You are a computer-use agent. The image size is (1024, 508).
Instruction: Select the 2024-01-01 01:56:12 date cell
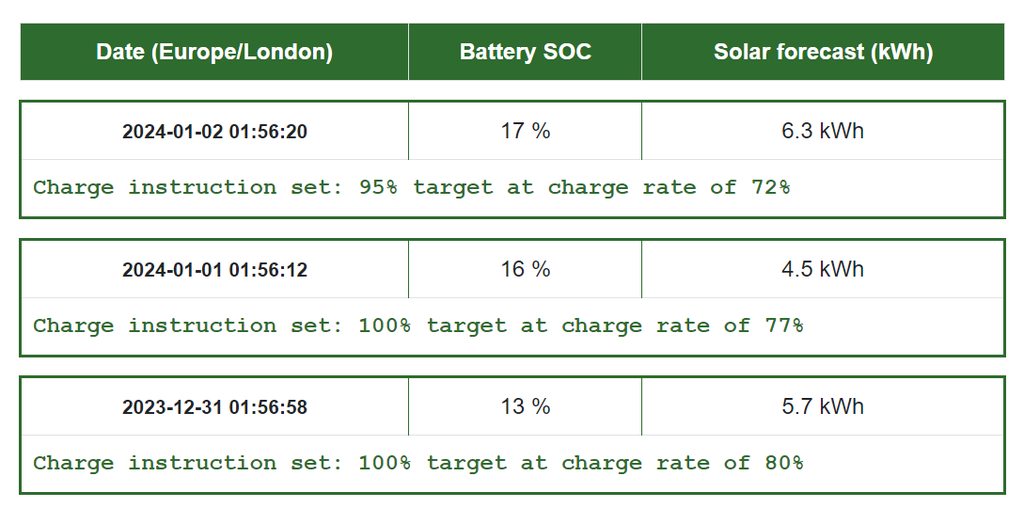tap(214, 269)
